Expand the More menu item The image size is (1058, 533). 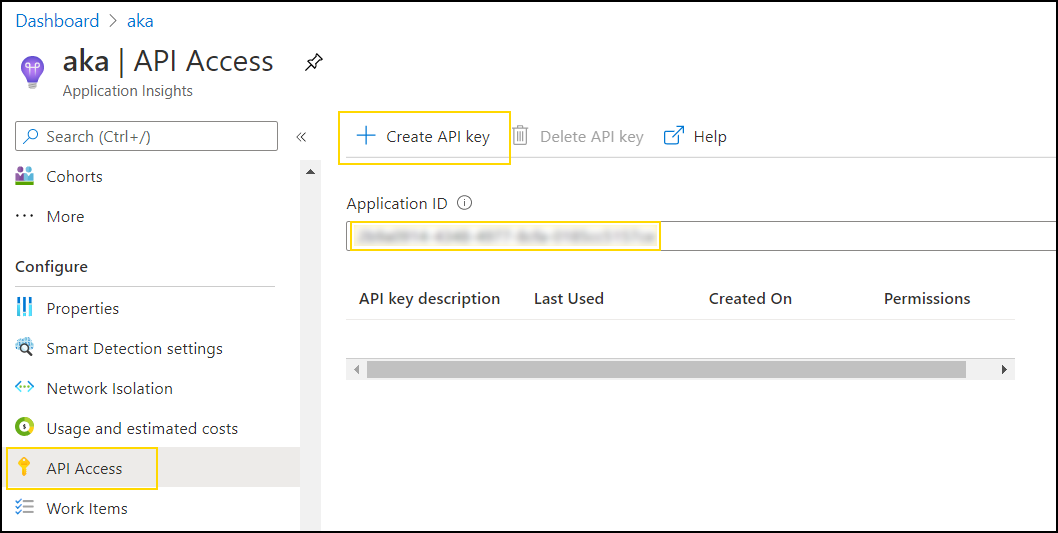point(65,217)
